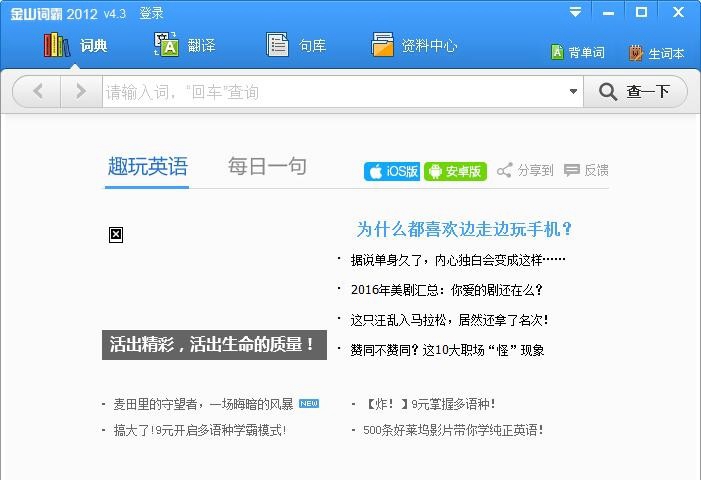Open 2016年美剧汇总 article link
The image size is (701, 480).
click(x=446, y=290)
